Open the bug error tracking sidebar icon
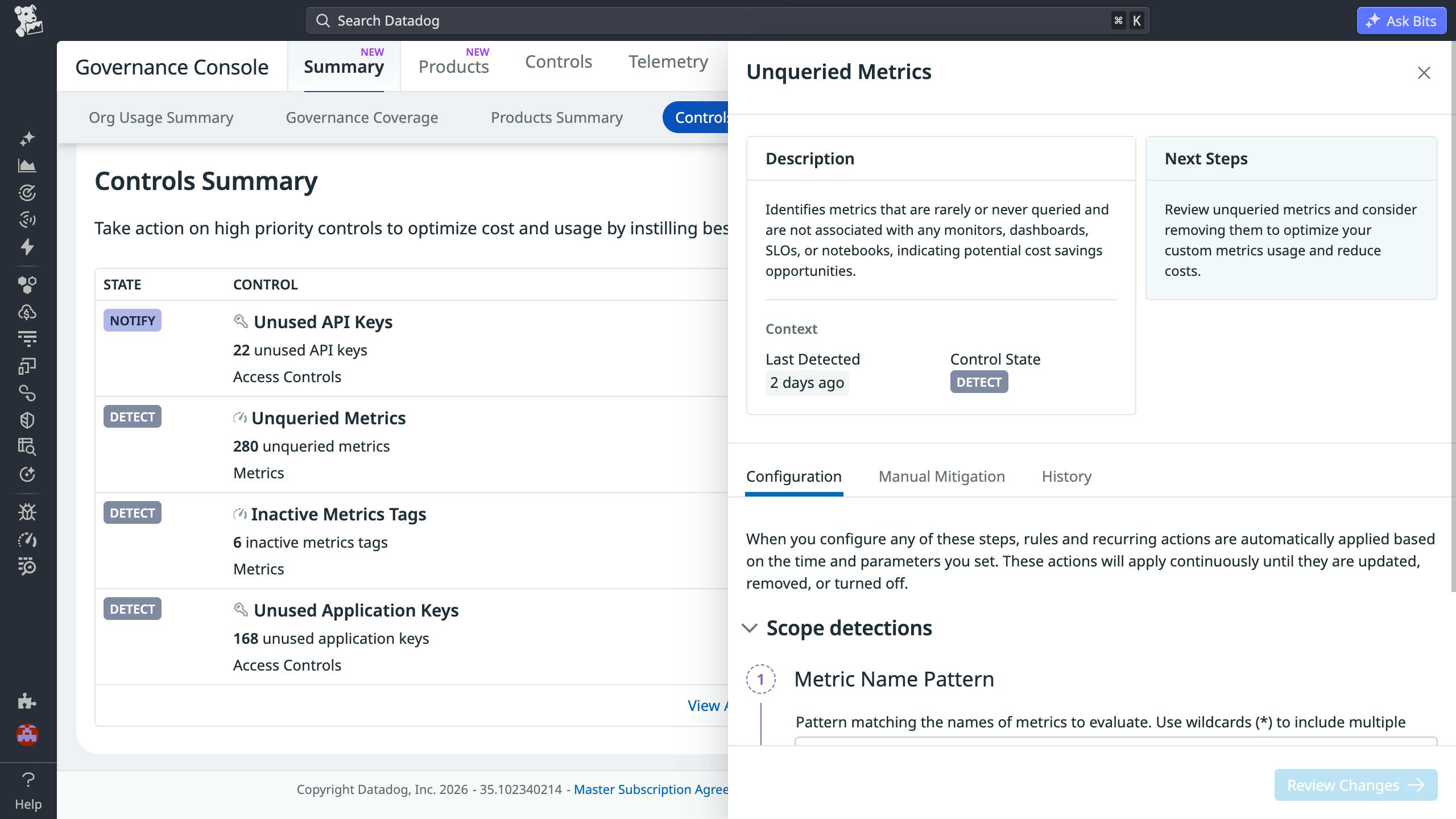The width and height of the screenshot is (1456, 819). (x=27, y=512)
